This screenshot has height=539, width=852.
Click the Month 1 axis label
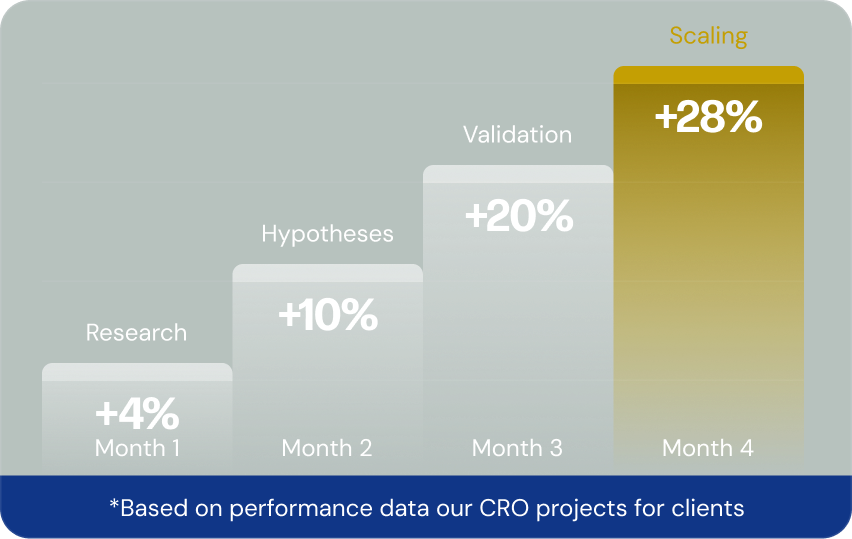pyautogui.click(x=137, y=447)
